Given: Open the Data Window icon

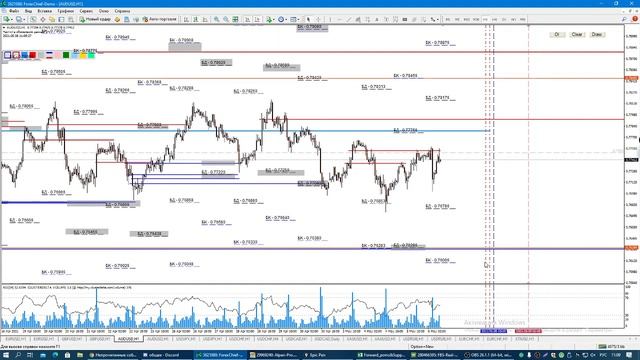Looking at the screenshot, I should click(42, 19).
